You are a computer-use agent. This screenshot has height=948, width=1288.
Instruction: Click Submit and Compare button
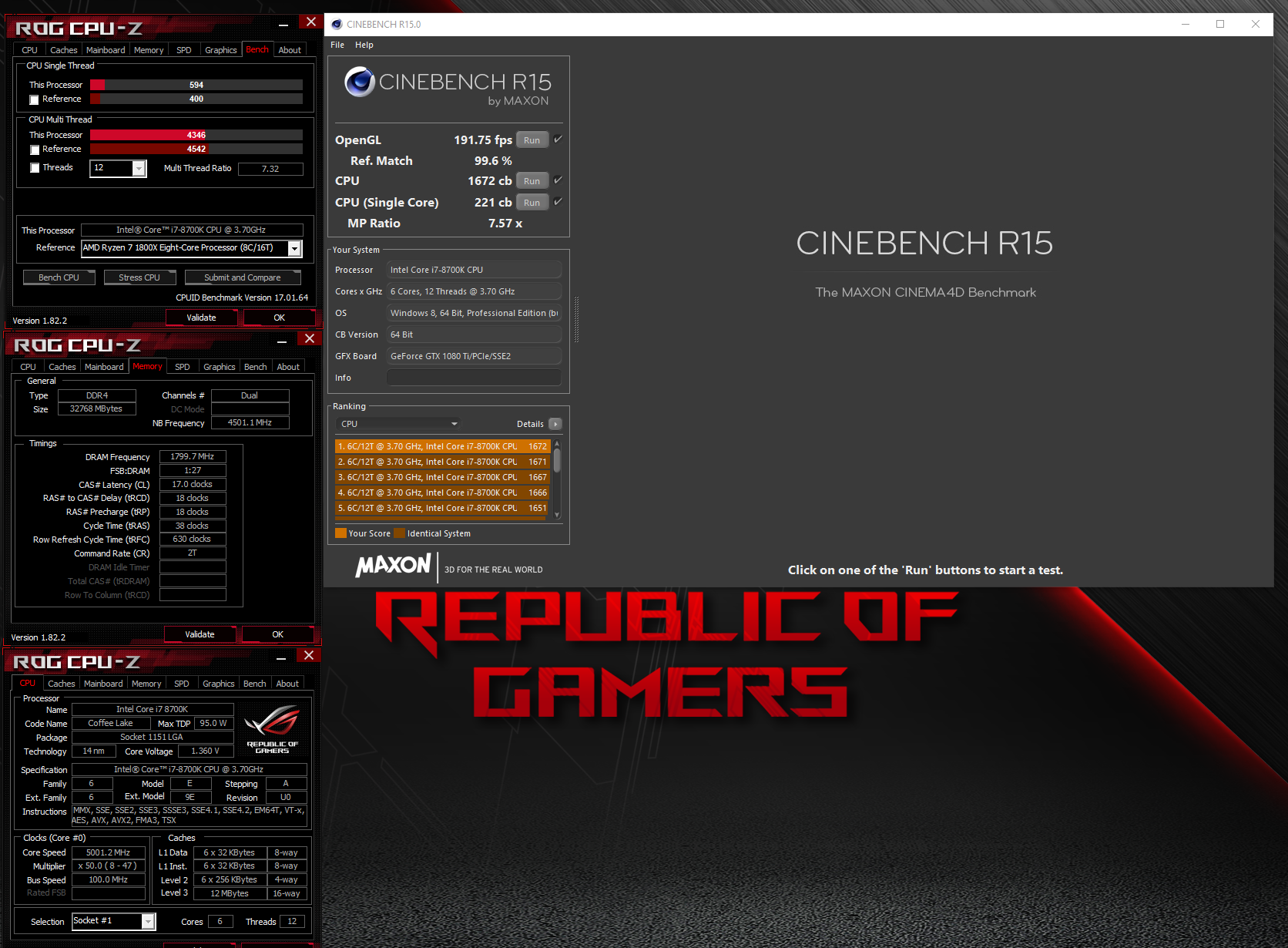coord(243,277)
